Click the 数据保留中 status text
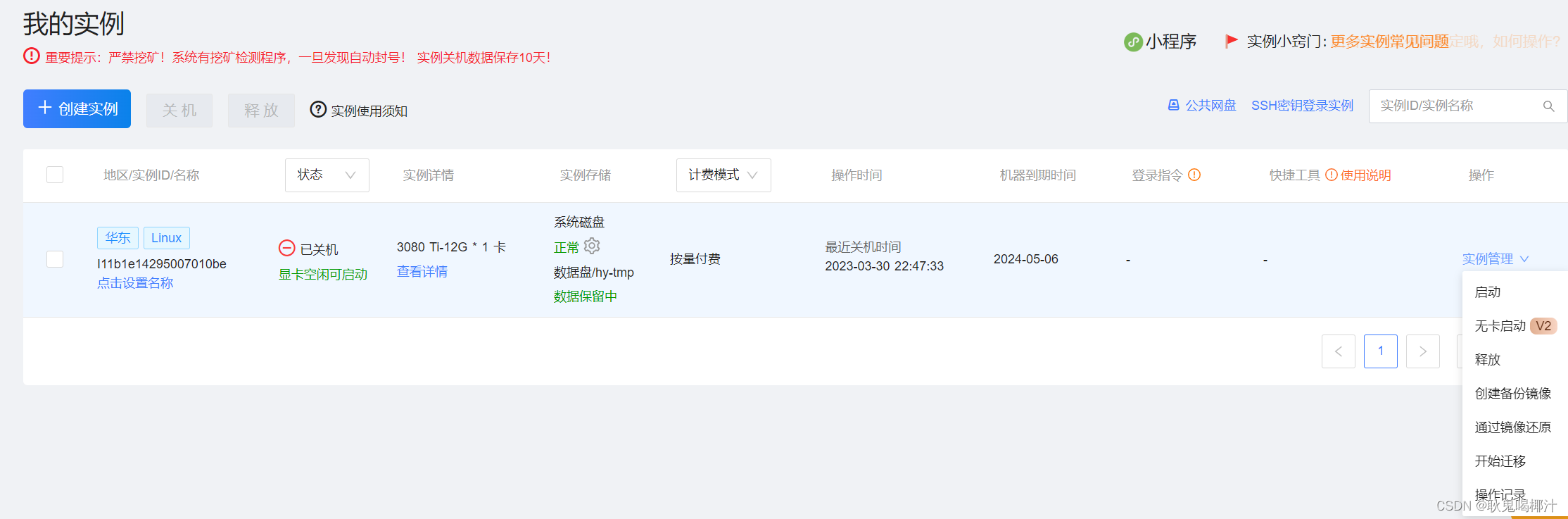This screenshot has height=519, width=1568. pyautogui.click(x=586, y=296)
